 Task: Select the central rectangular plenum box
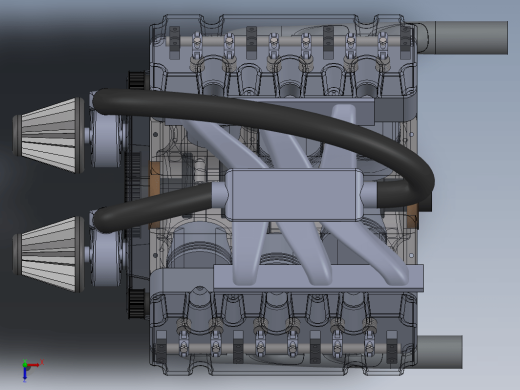pyautogui.click(x=295, y=195)
